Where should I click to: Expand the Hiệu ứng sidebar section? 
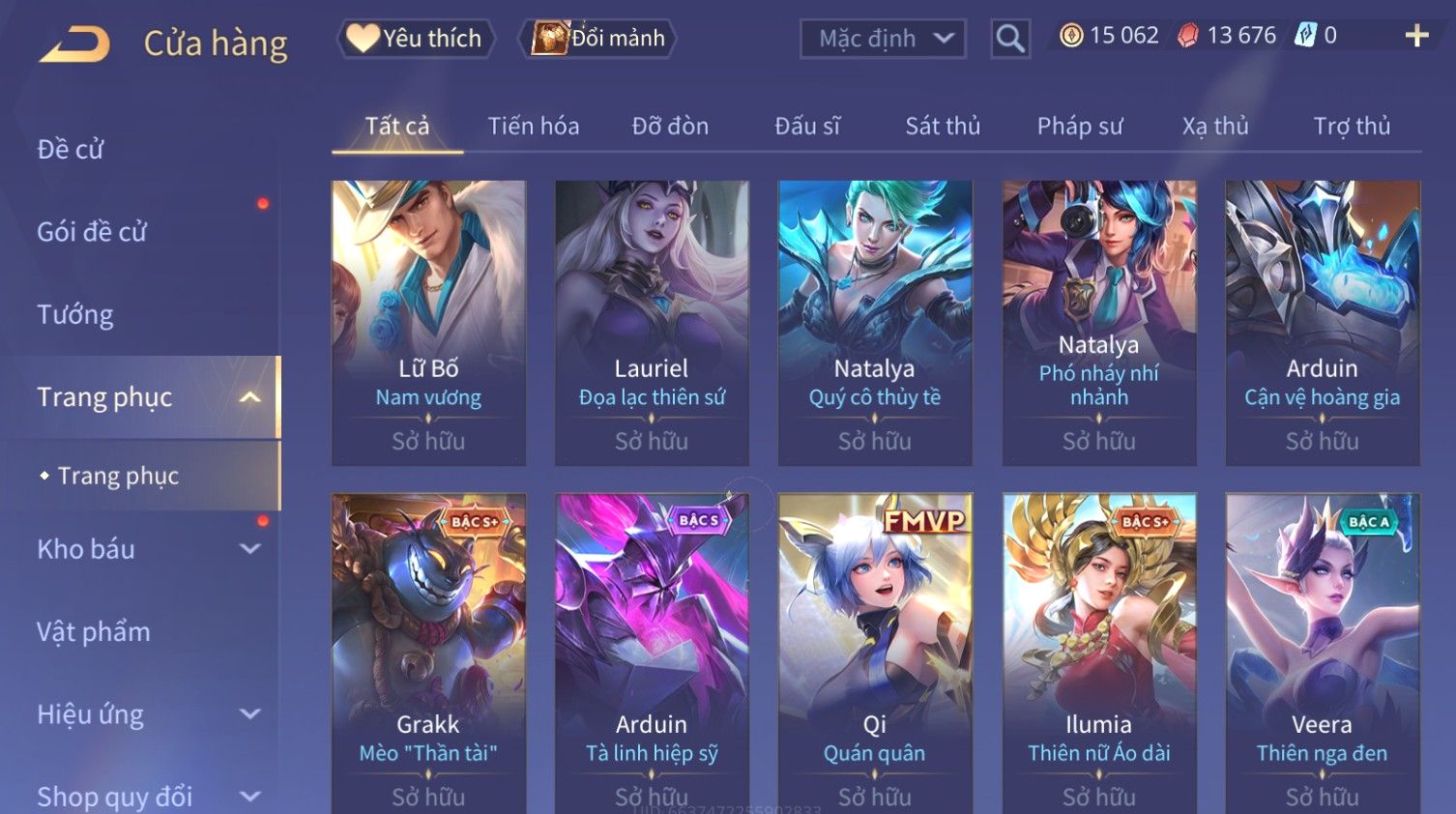coord(250,714)
